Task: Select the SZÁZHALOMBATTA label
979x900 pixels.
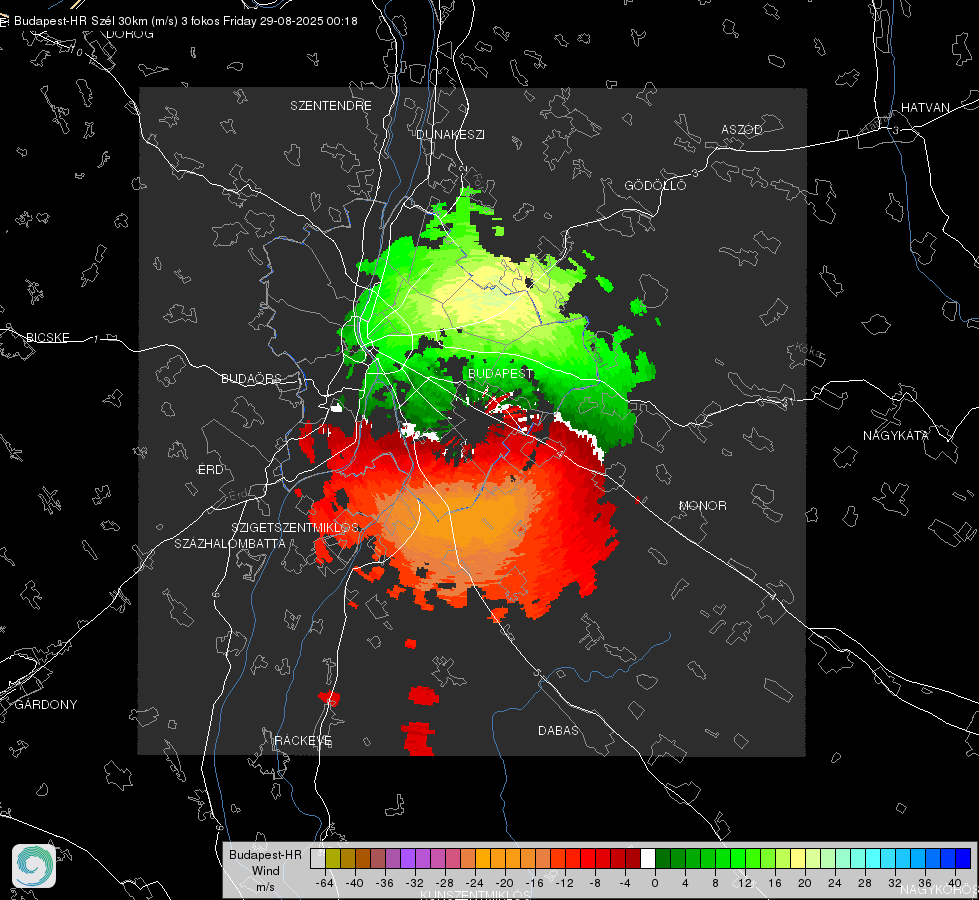Action: [x=230, y=544]
